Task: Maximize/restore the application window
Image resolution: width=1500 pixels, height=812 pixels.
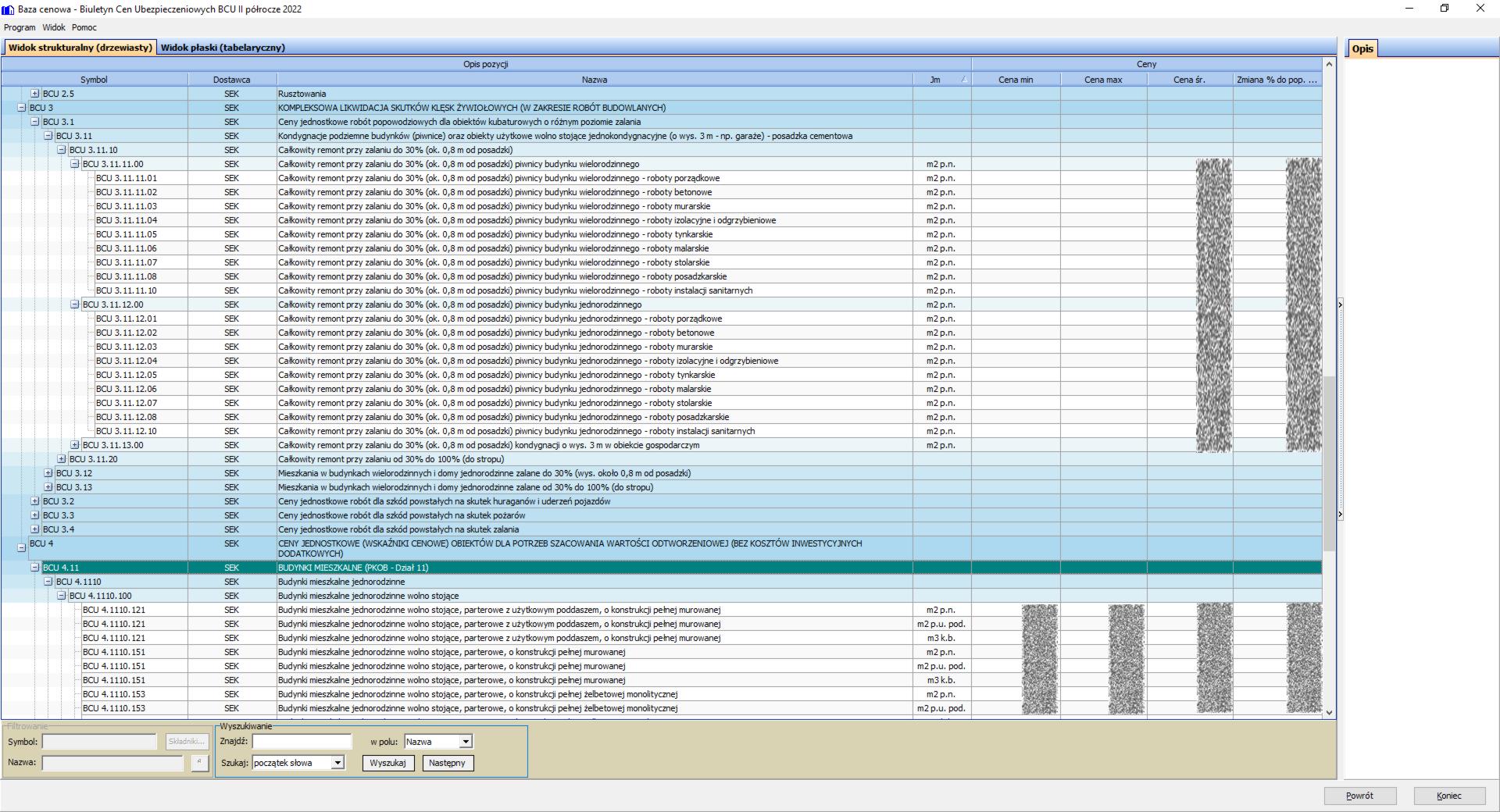Action: pyautogui.click(x=1445, y=9)
